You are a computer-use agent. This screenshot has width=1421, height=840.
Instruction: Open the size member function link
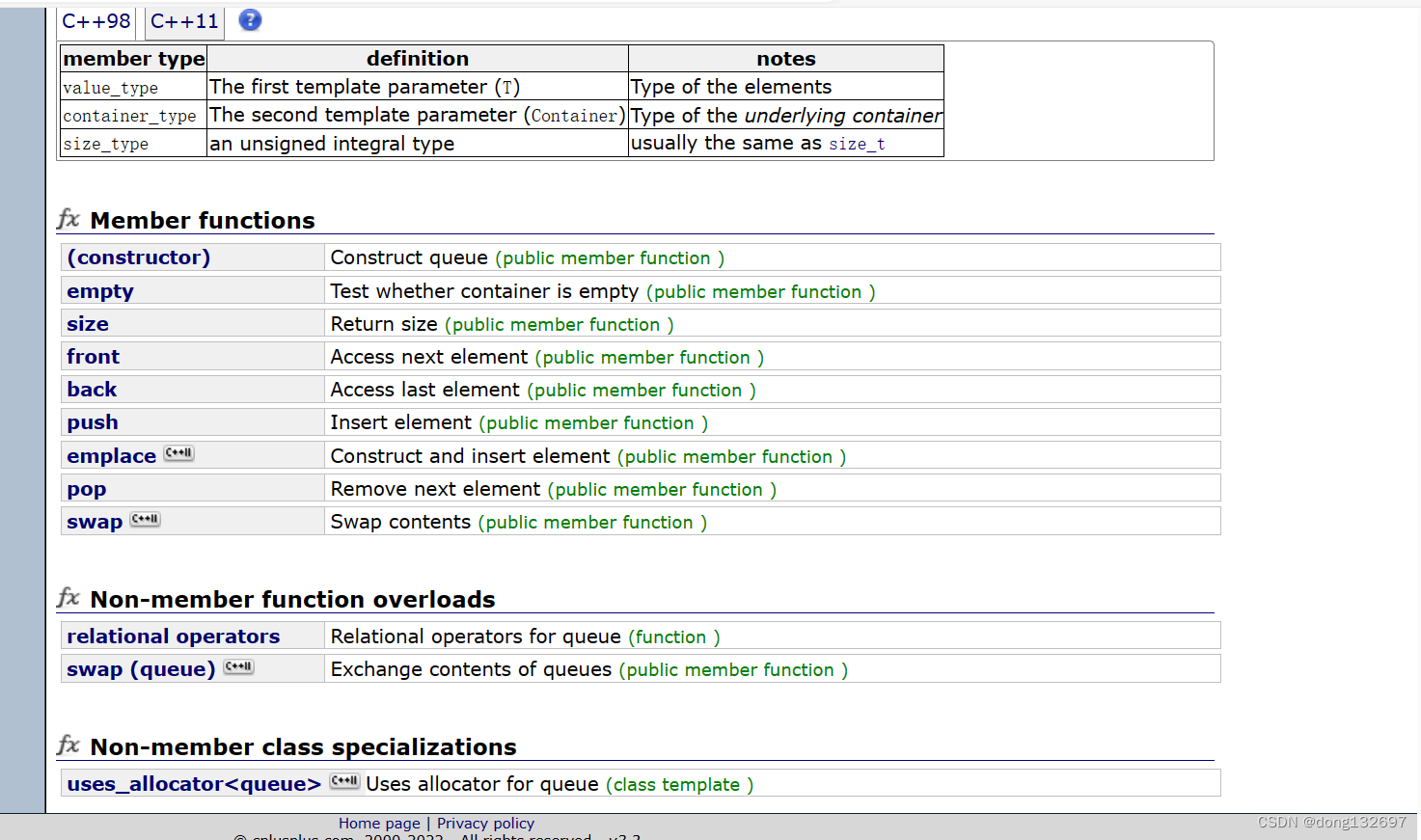click(88, 324)
